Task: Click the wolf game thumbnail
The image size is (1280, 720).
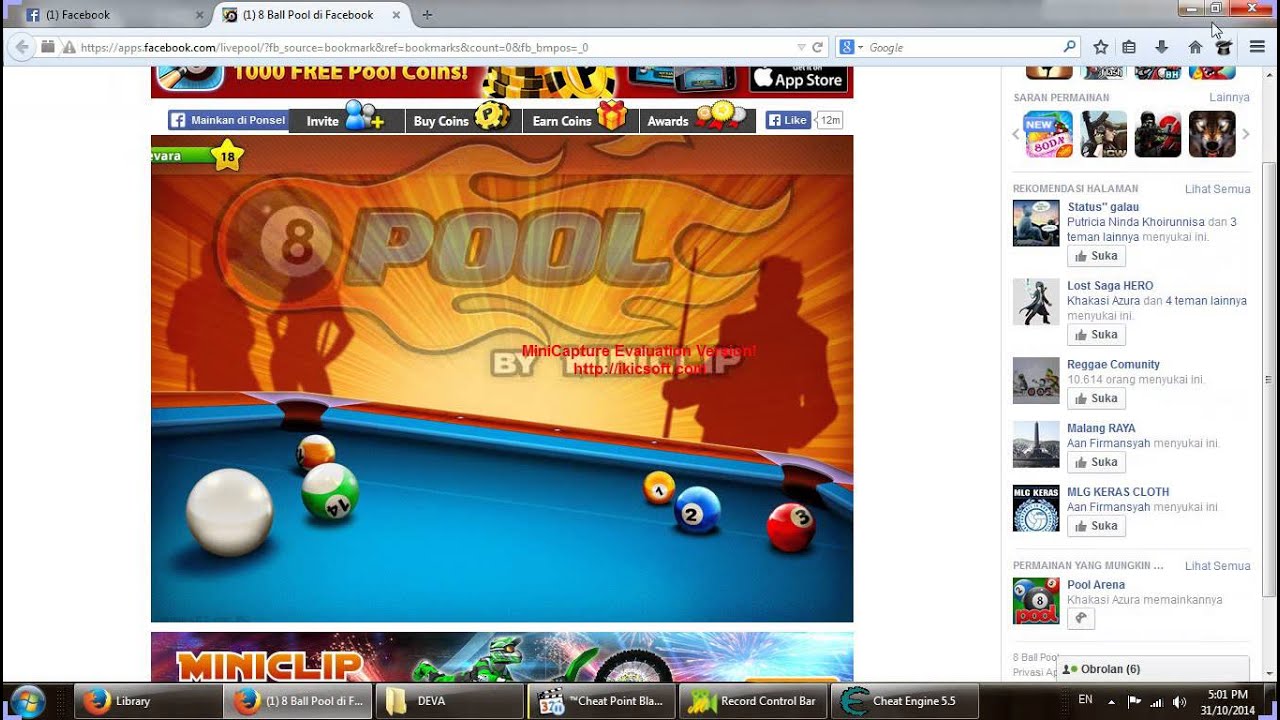Action: (x=1211, y=134)
